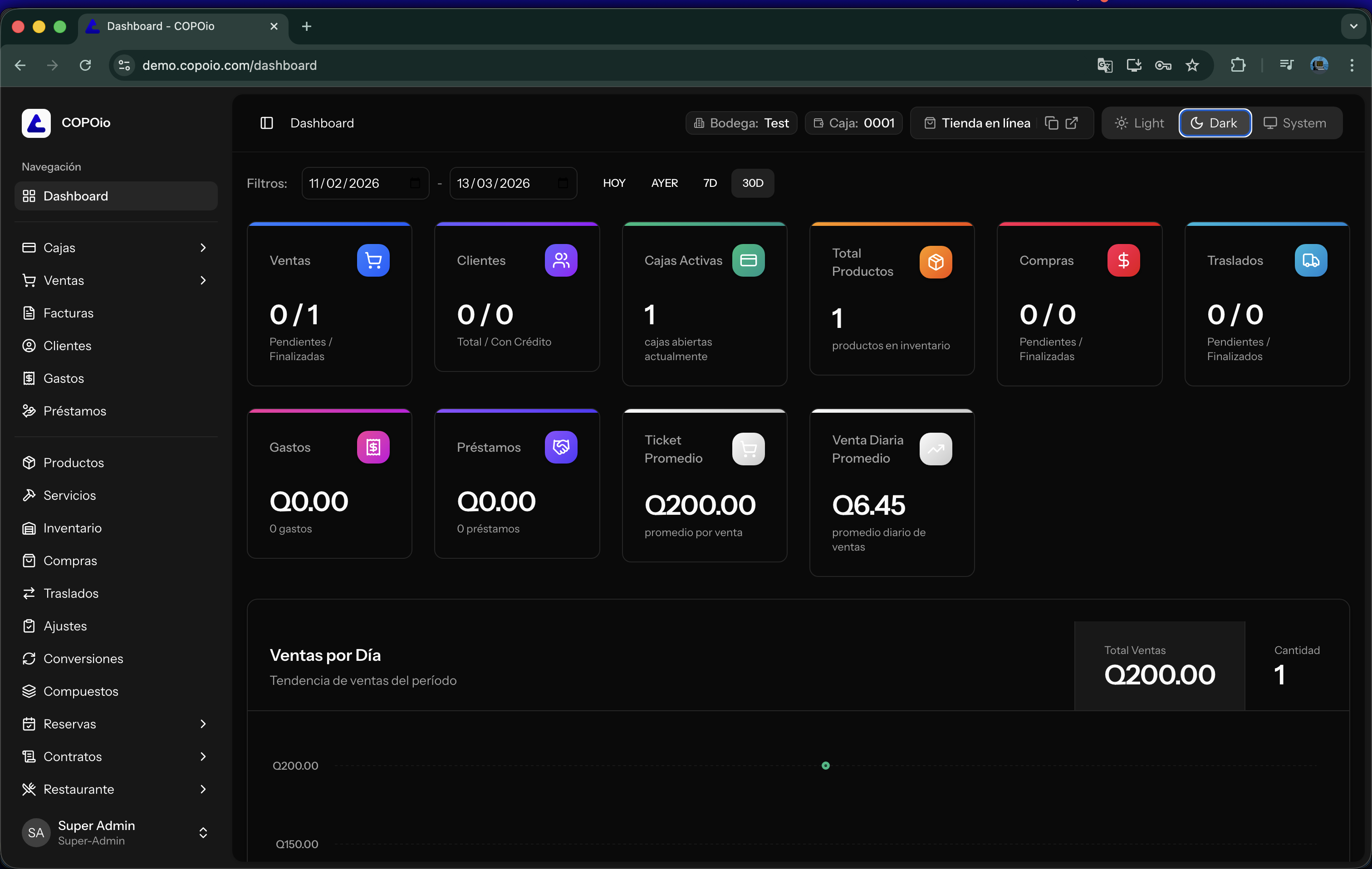The image size is (1372, 869).
Task: Switch the theme to Light mode
Action: coord(1138,122)
